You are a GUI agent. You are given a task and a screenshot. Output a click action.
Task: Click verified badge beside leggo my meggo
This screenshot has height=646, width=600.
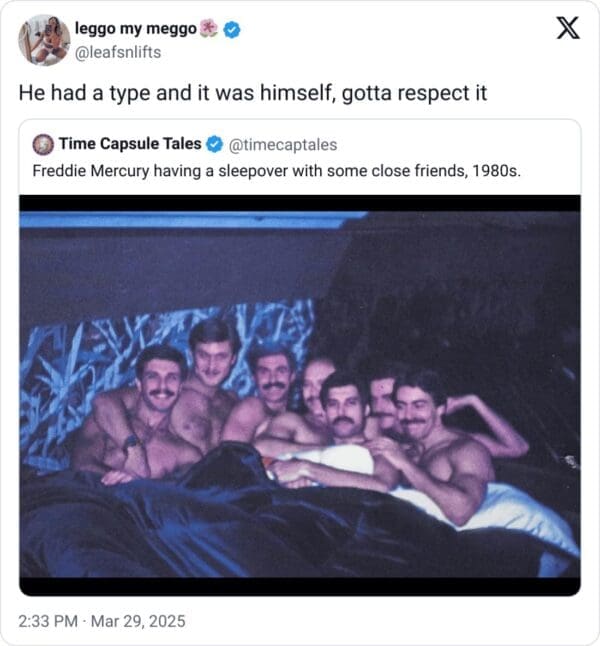232,31
